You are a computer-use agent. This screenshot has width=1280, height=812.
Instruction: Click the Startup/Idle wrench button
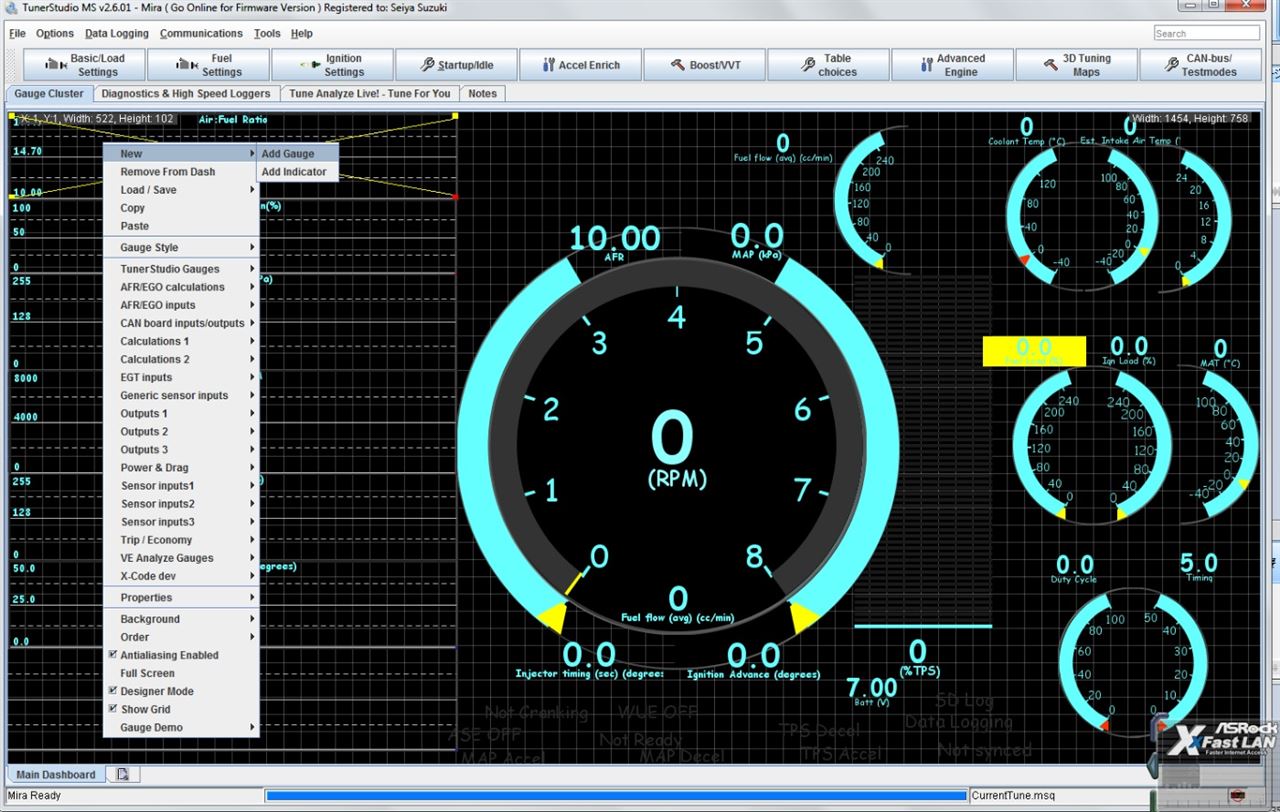click(x=456, y=65)
